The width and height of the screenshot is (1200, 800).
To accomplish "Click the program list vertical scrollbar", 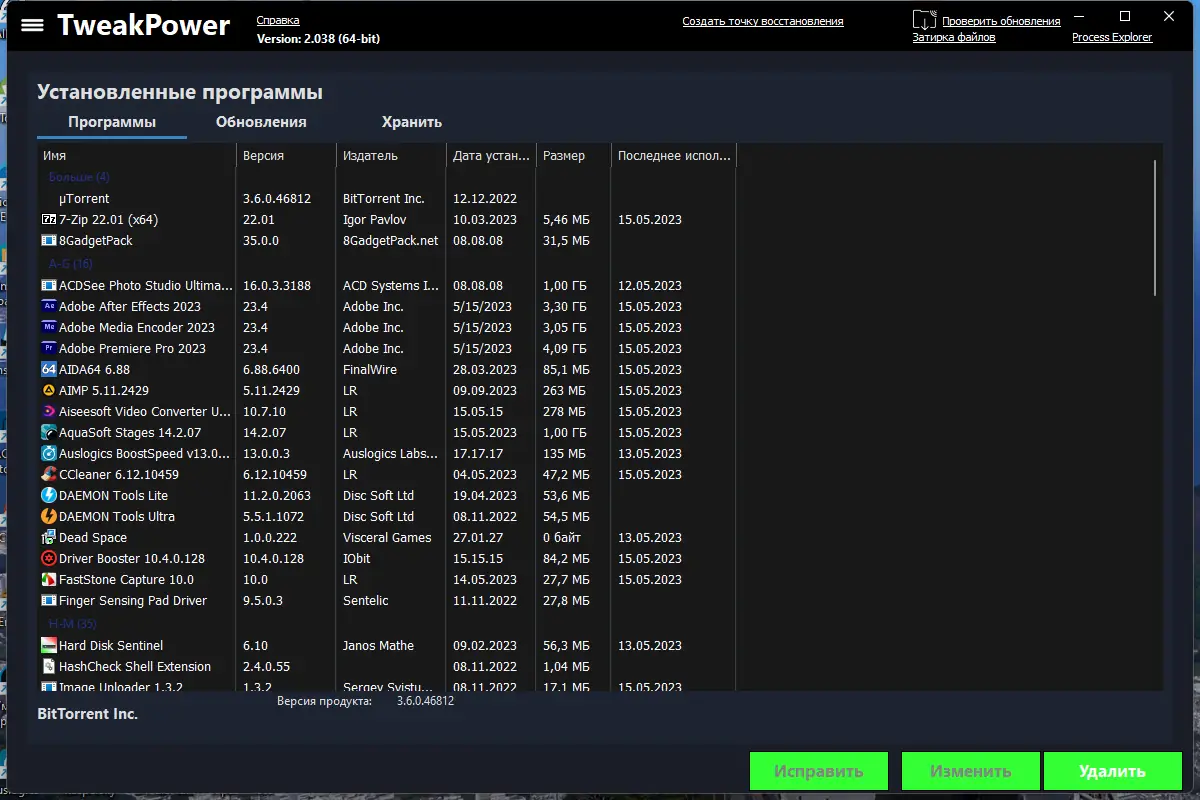I will [x=1155, y=228].
